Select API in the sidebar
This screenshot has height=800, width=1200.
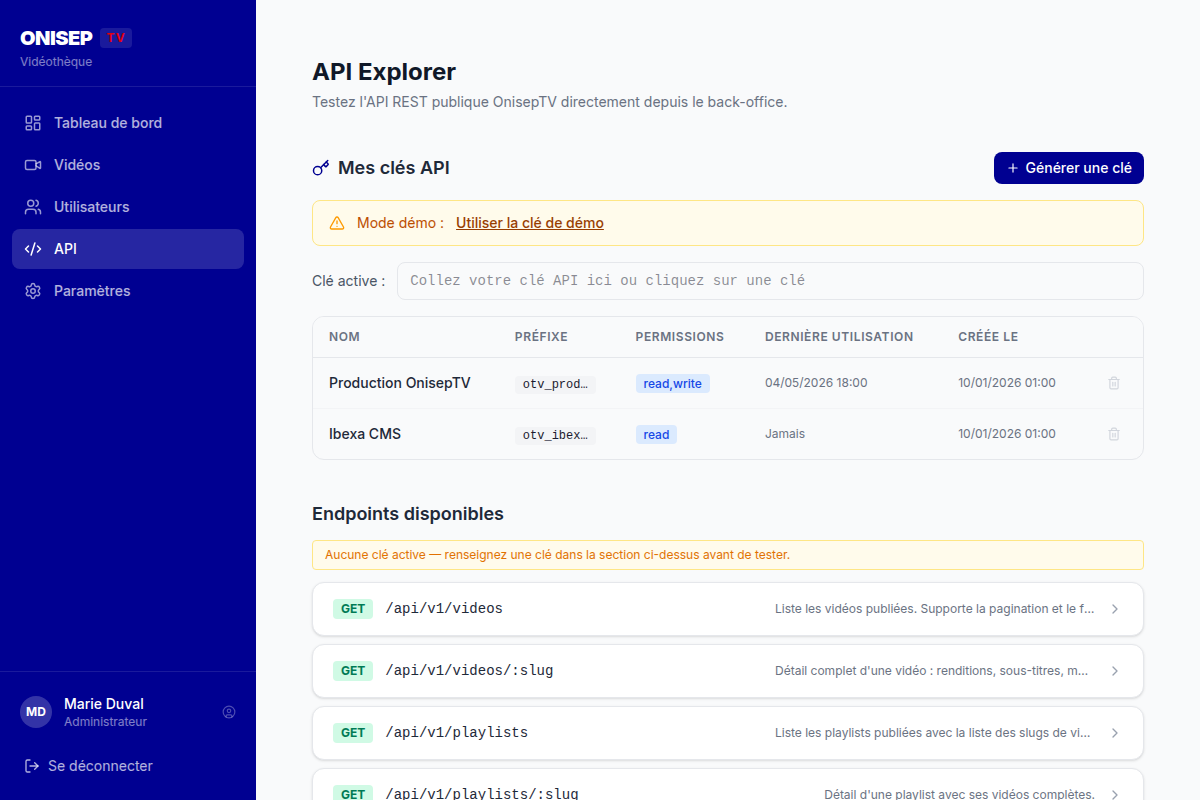pos(128,249)
